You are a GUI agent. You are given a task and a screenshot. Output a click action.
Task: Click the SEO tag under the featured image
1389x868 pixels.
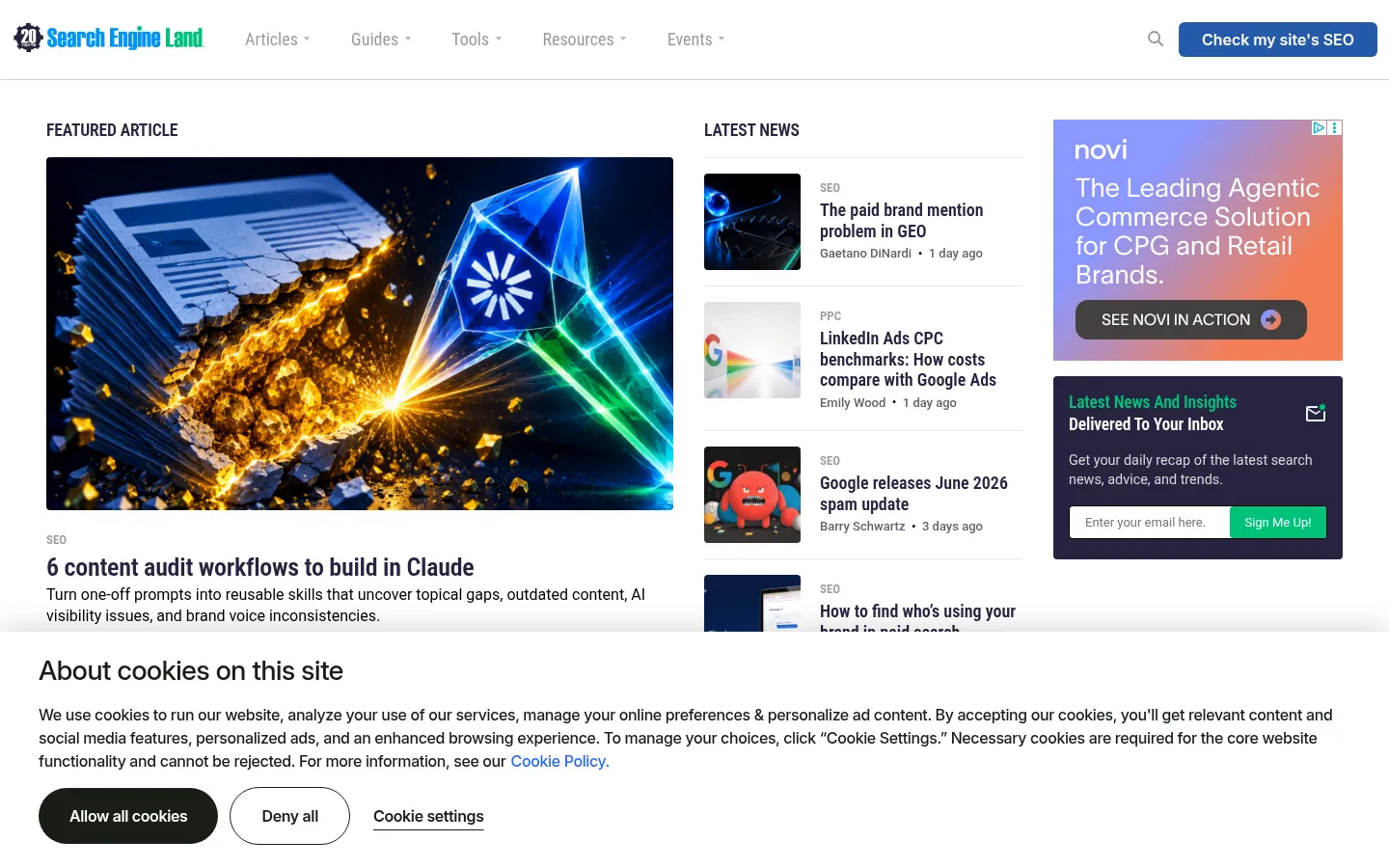(x=56, y=540)
